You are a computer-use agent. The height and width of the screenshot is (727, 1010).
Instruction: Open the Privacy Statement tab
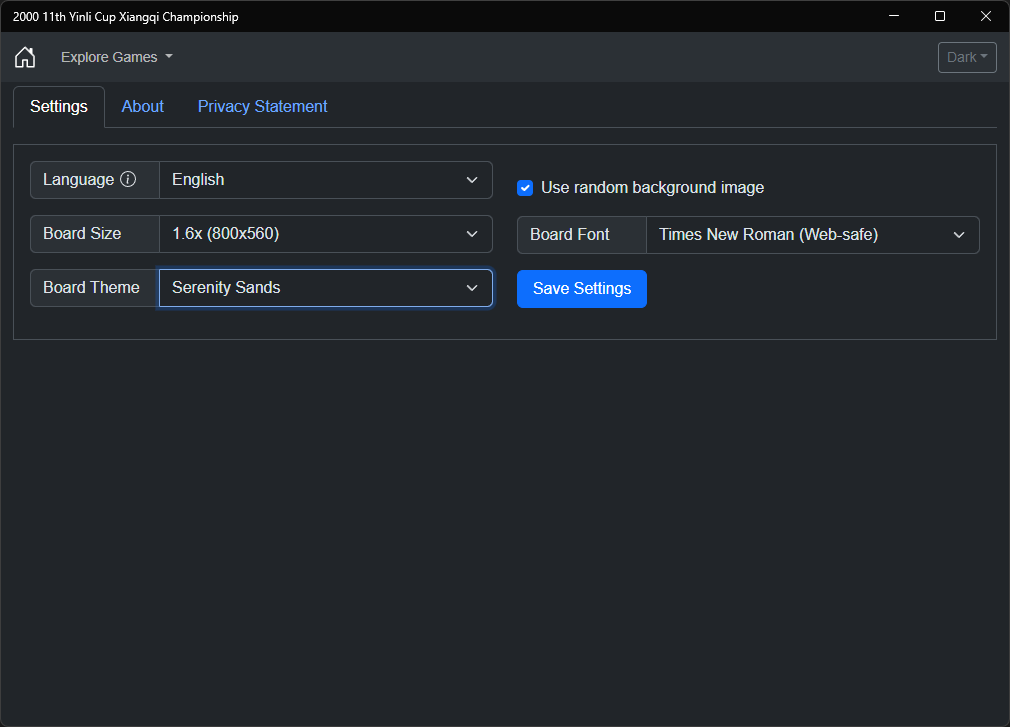pos(262,106)
